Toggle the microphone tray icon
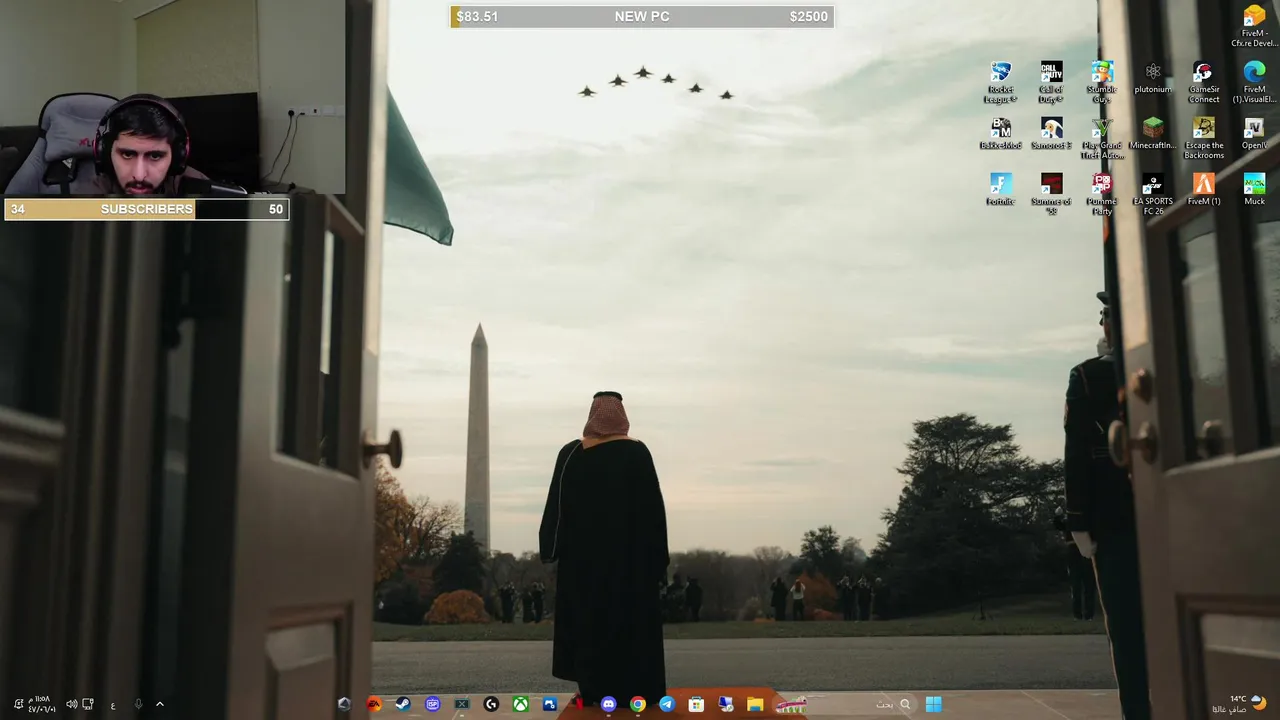The image size is (1280, 720). (138, 704)
